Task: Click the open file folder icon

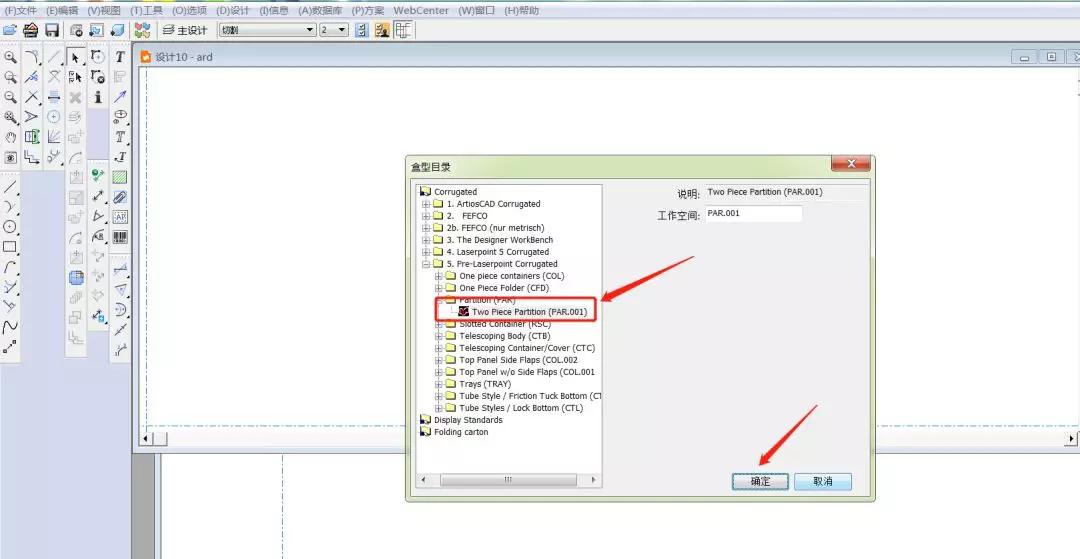Action: [10, 30]
